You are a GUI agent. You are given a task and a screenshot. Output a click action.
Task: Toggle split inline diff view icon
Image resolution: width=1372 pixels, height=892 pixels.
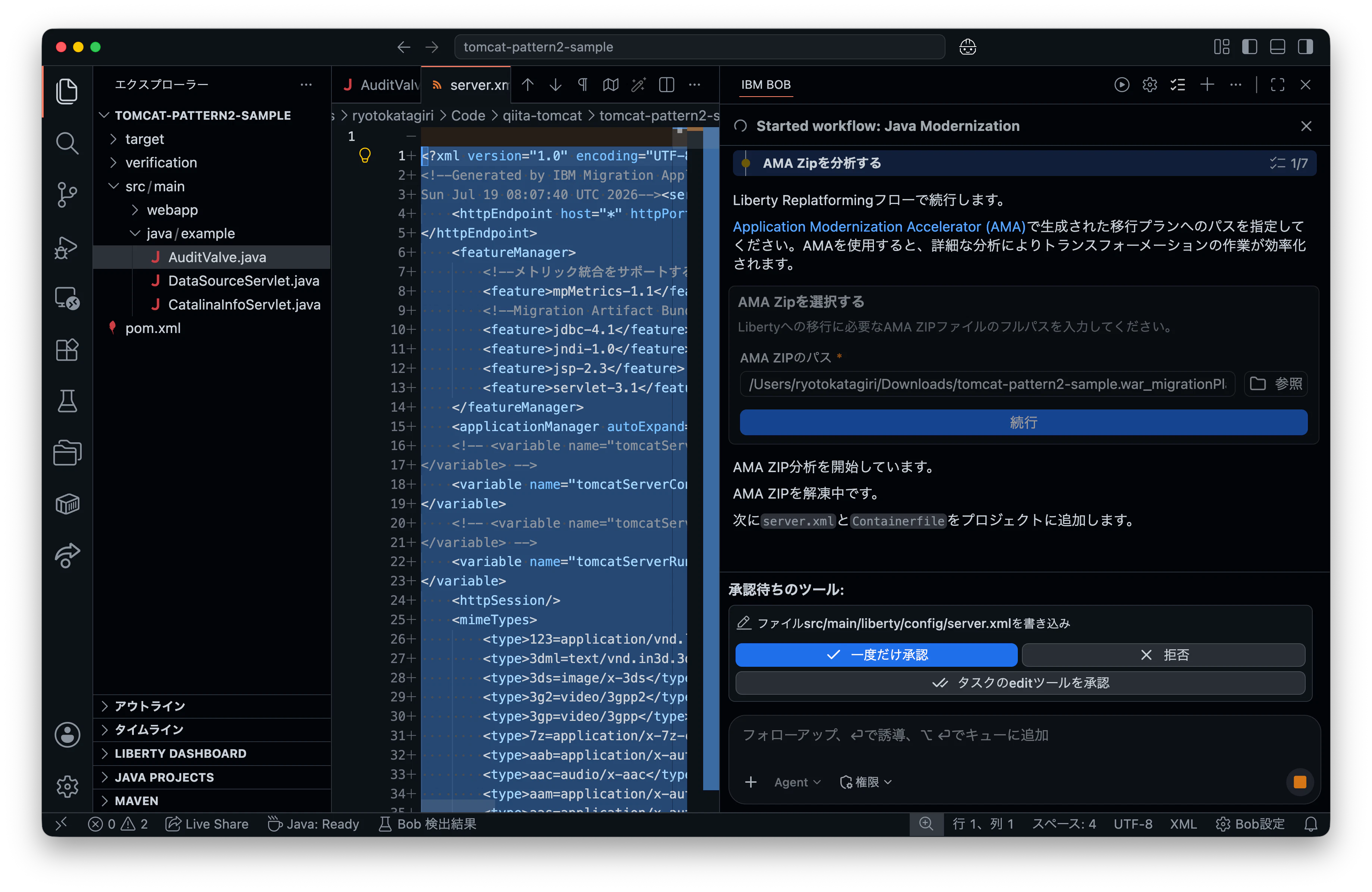coord(666,85)
